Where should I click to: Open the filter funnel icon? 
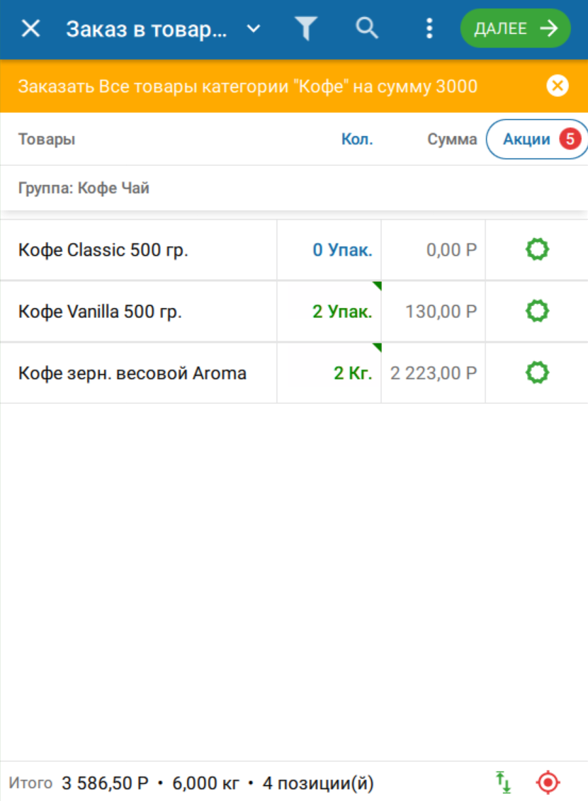[x=306, y=29]
